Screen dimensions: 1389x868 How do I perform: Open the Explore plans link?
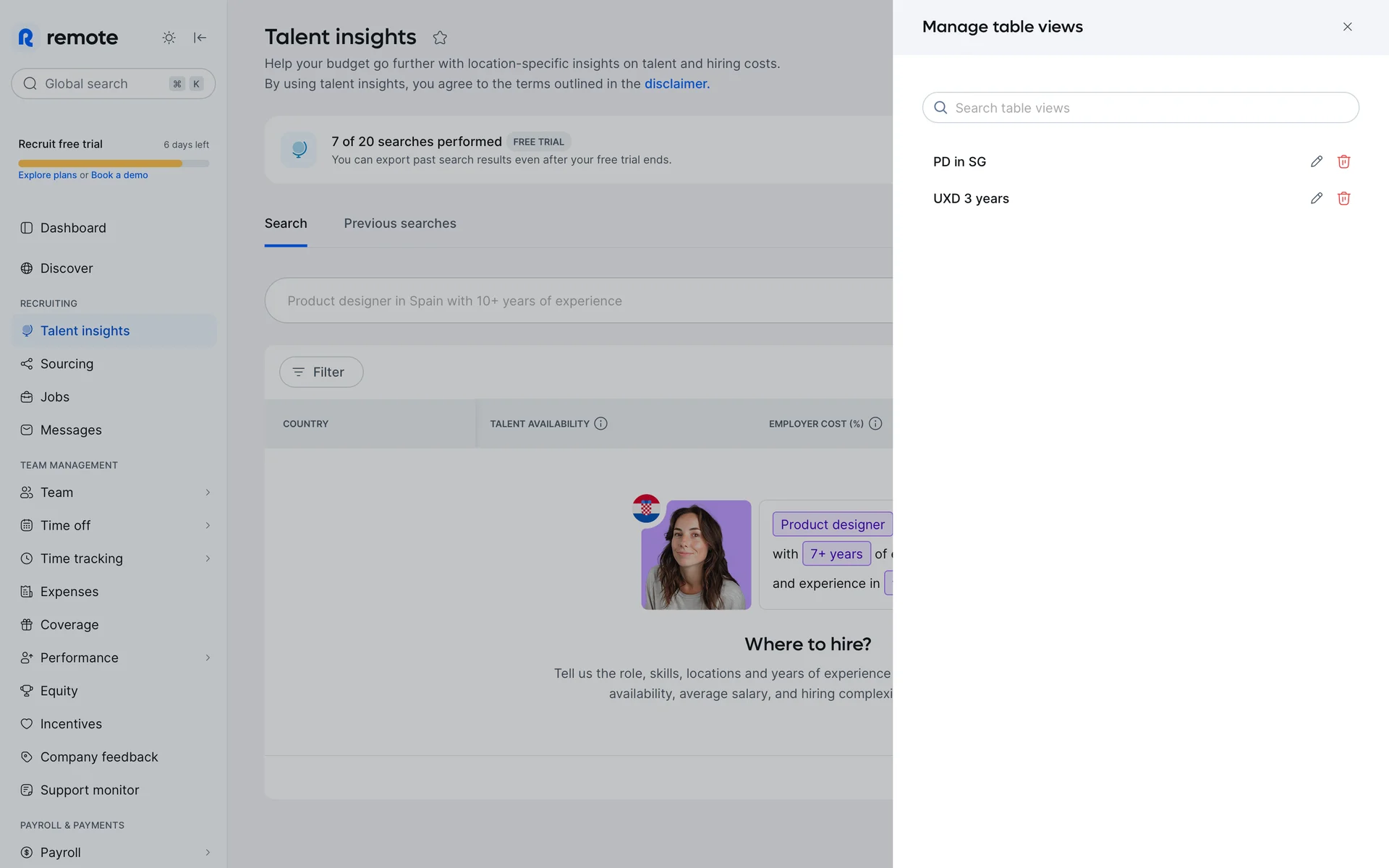[47, 175]
